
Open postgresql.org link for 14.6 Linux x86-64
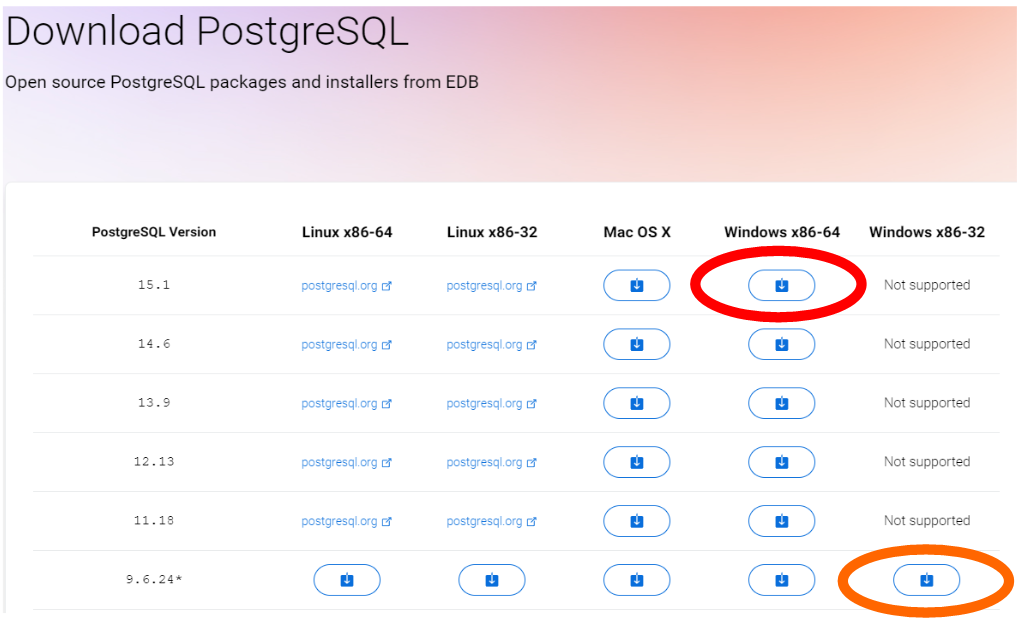[x=346, y=345]
